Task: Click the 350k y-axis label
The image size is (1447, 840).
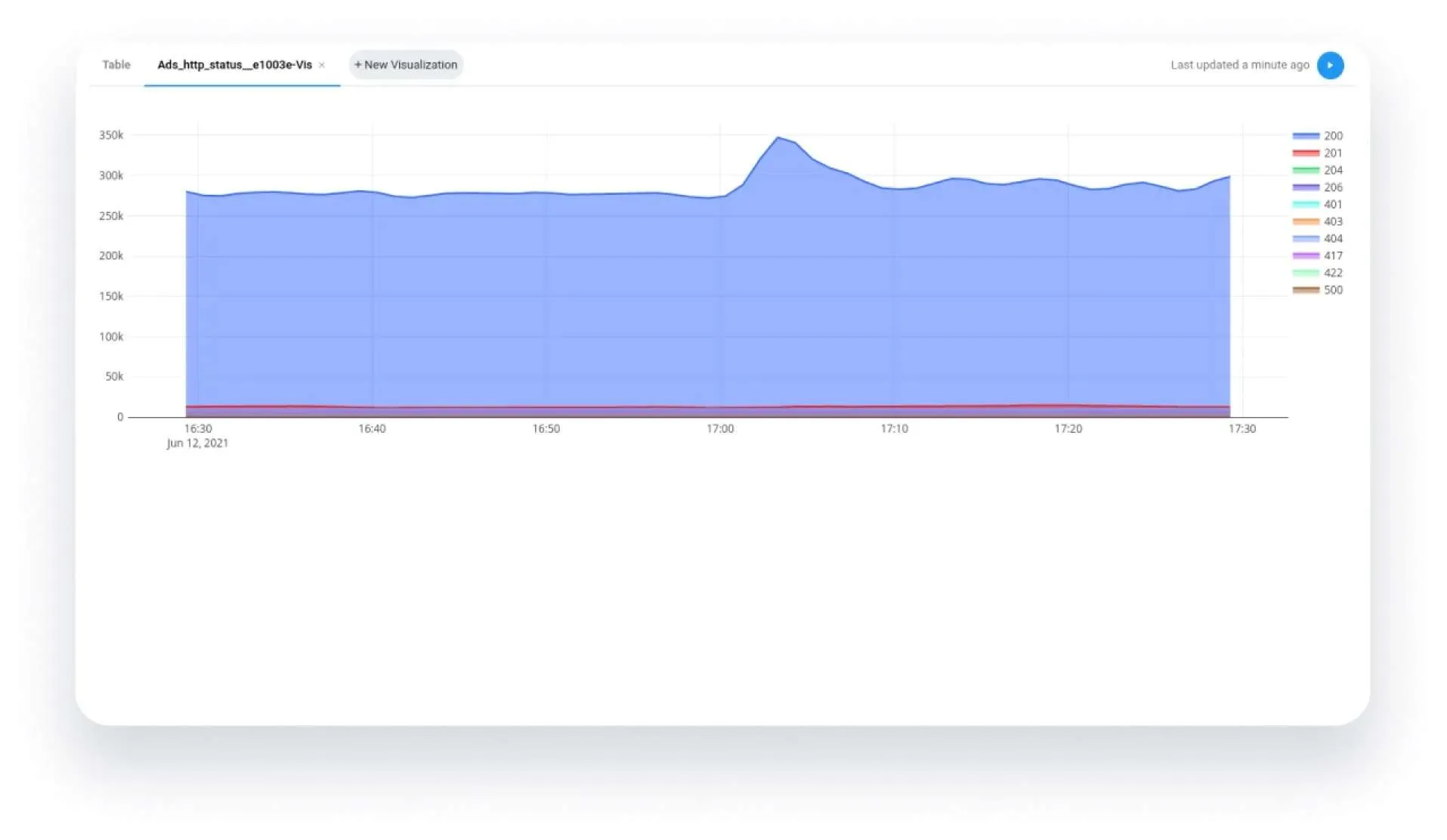Action: point(111,135)
